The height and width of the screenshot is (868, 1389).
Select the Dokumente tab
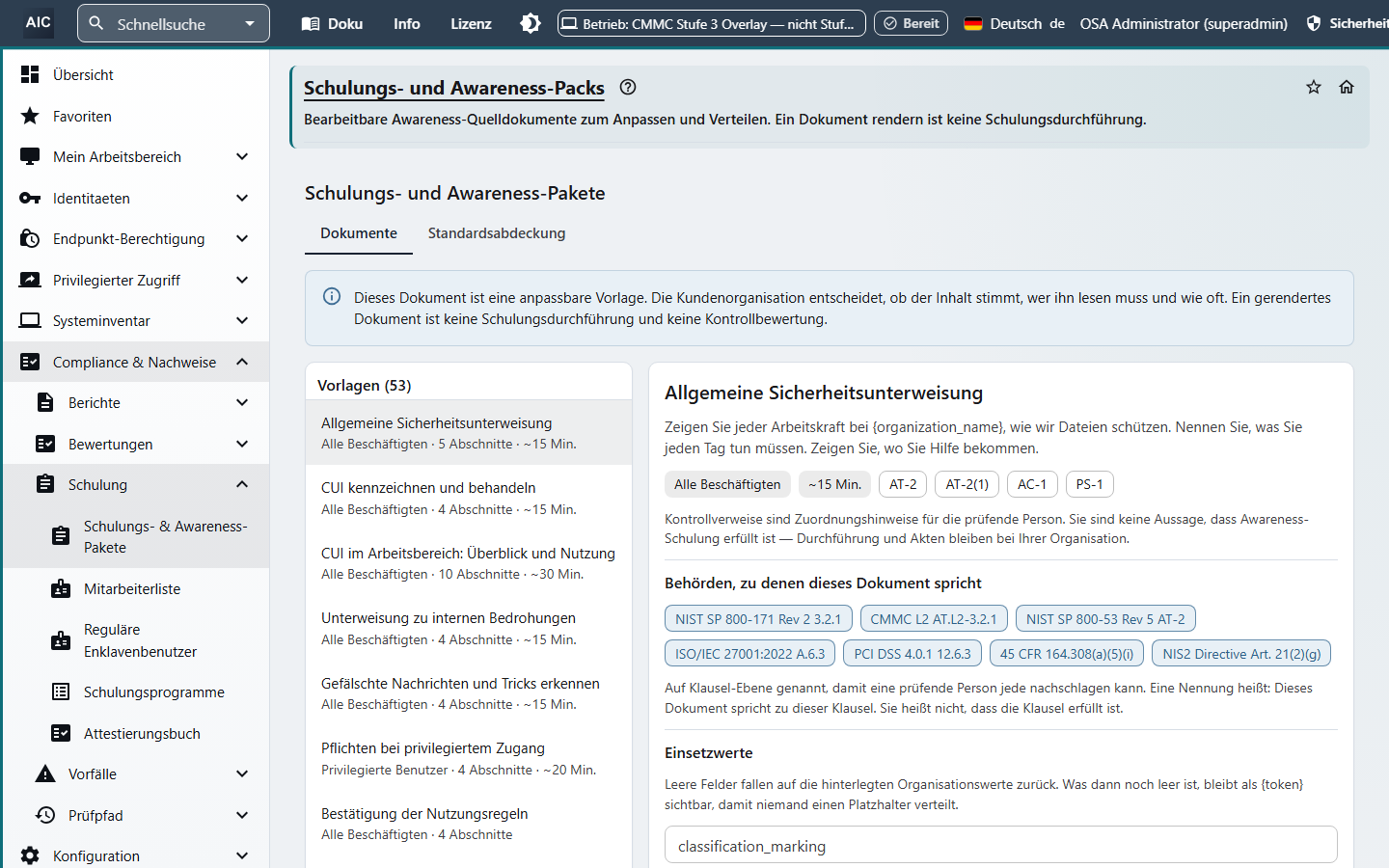point(359,233)
